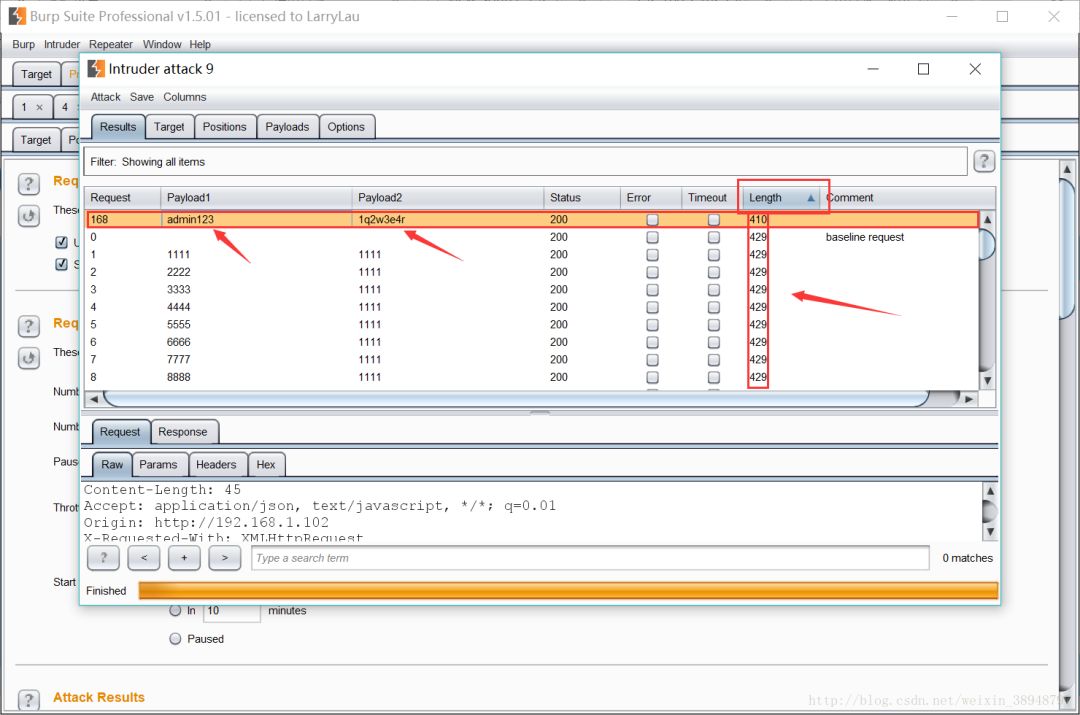The height and width of the screenshot is (715, 1080).
Task: Sort results by the Payload2 column header
Action: tap(448, 198)
